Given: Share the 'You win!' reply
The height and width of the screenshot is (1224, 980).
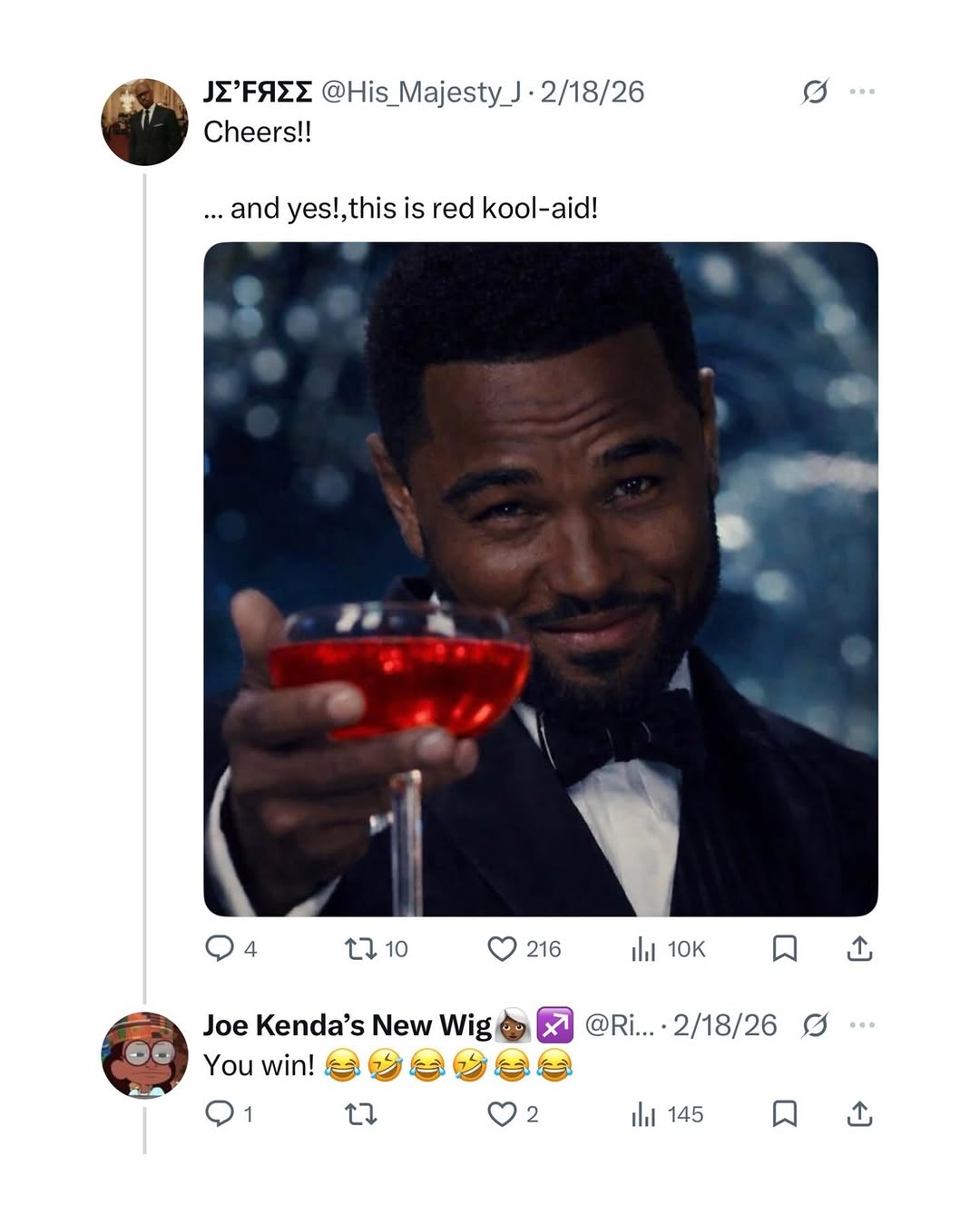Looking at the screenshot, I should tap(859, 1114).
